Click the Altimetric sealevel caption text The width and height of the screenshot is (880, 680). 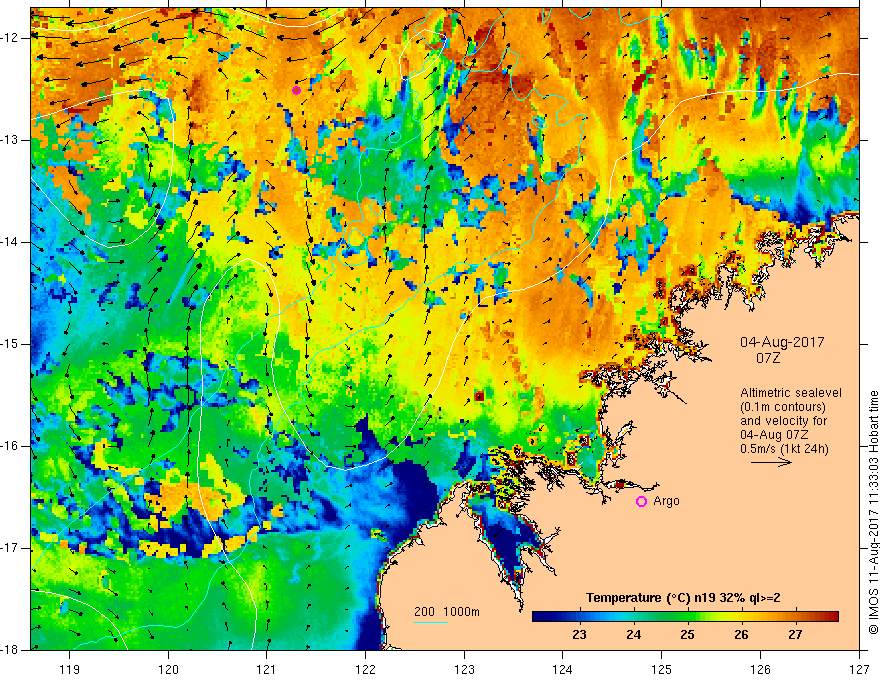[791, 393]
